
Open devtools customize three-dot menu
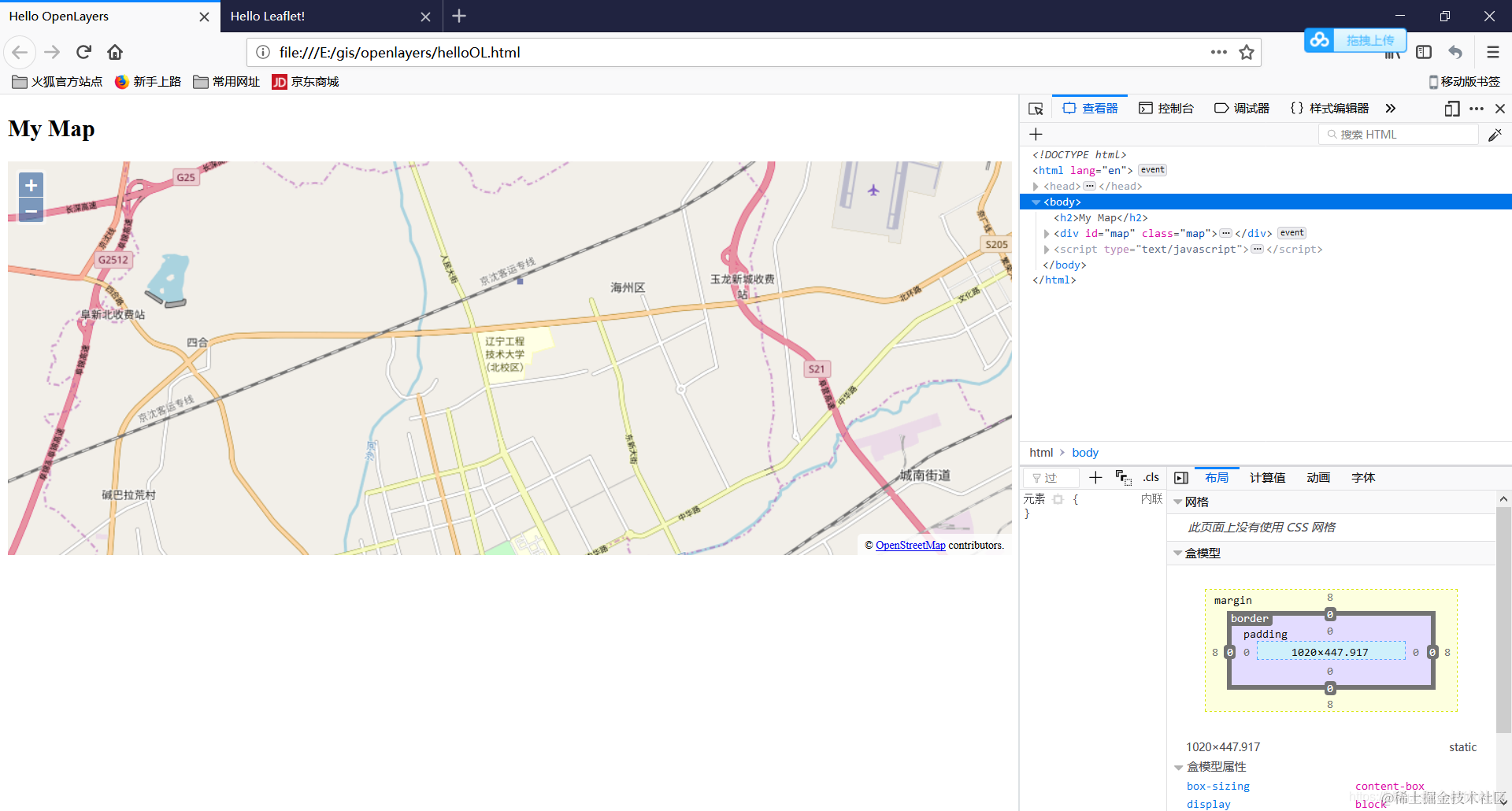pos(1477,109)
